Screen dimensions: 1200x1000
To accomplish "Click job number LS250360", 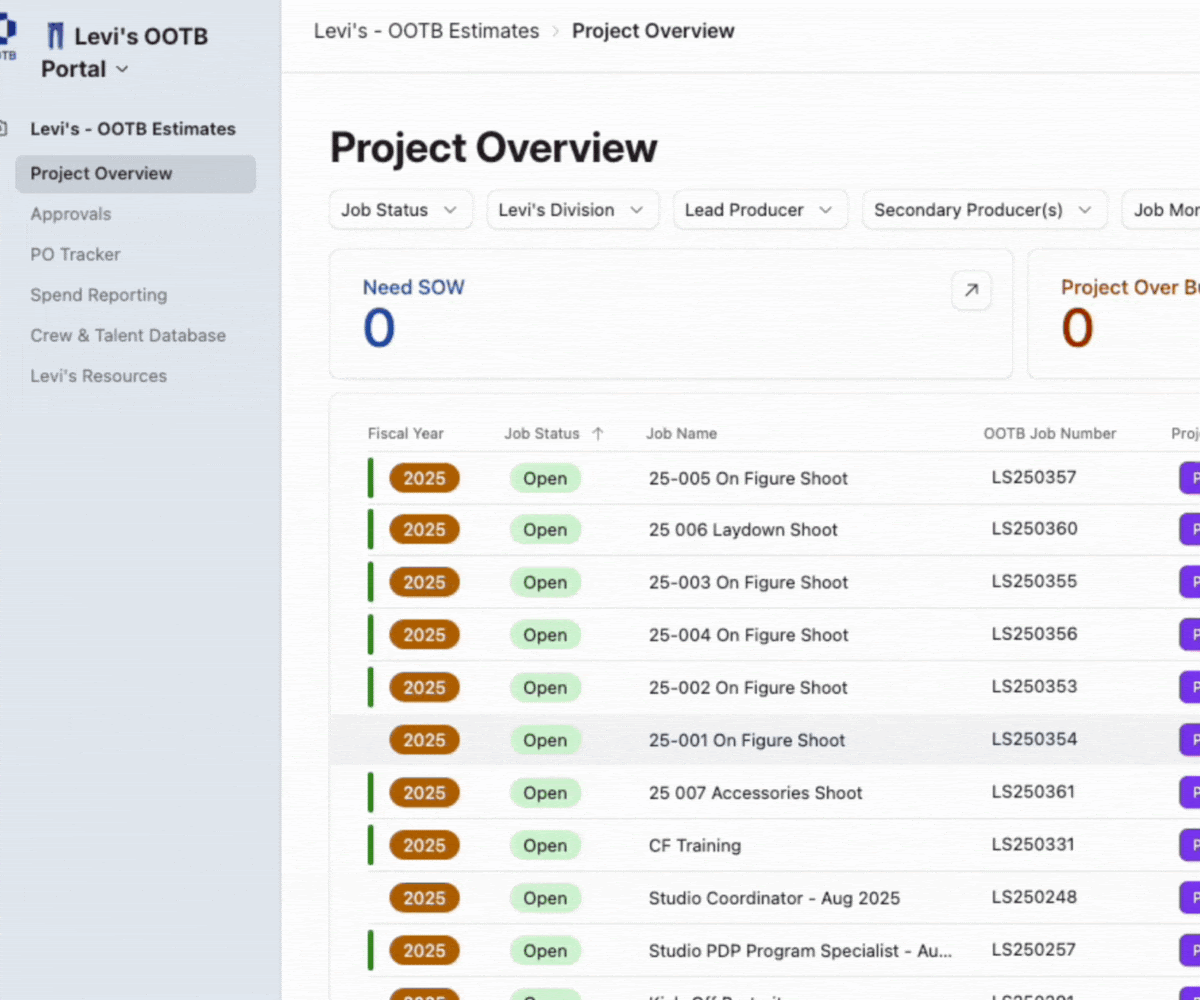I will [x=1034, y=529].
